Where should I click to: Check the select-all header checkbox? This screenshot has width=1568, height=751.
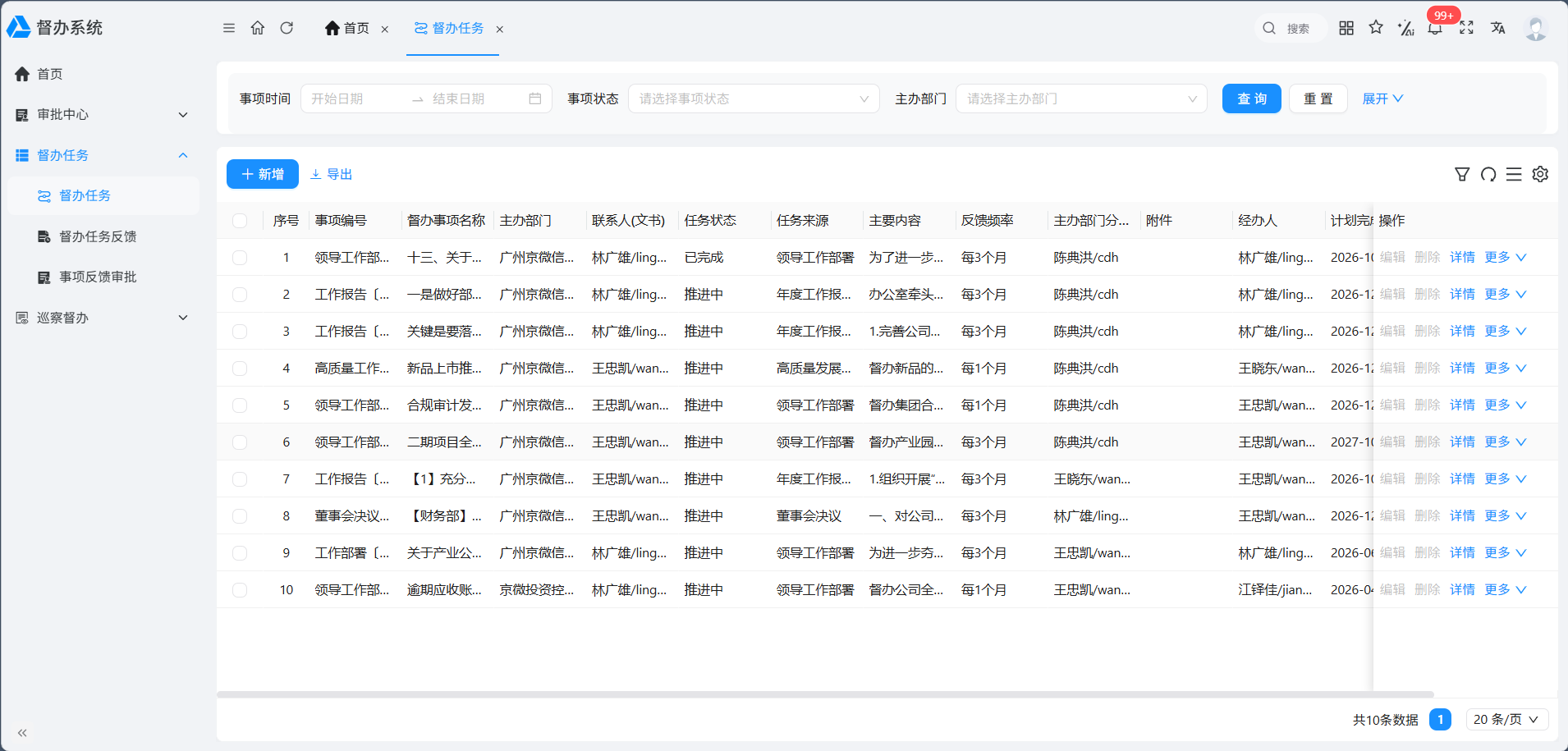(x=240, y=221)
